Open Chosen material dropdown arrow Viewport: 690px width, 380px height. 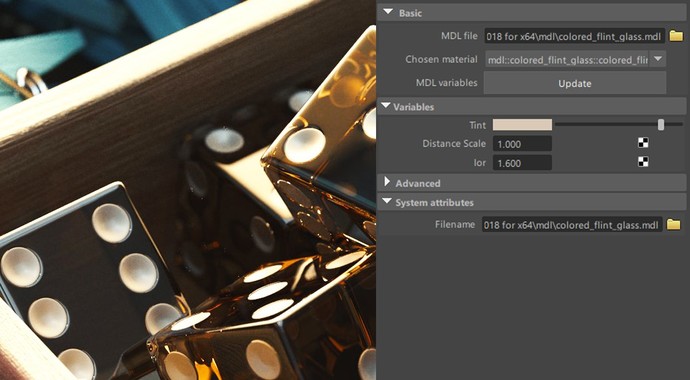tap(657, 58)
